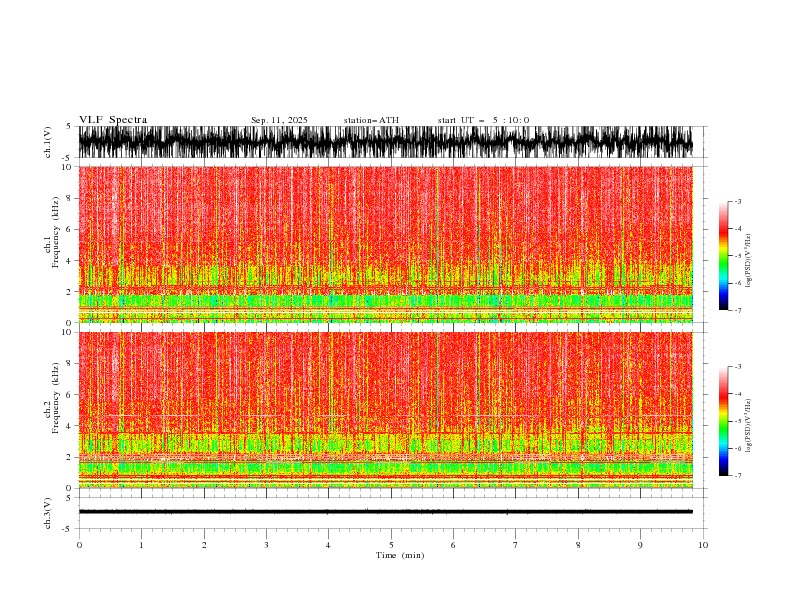792x612 pixels.
Task: Click the -3 value on ch.1 color scale
Action: [737, 201]
